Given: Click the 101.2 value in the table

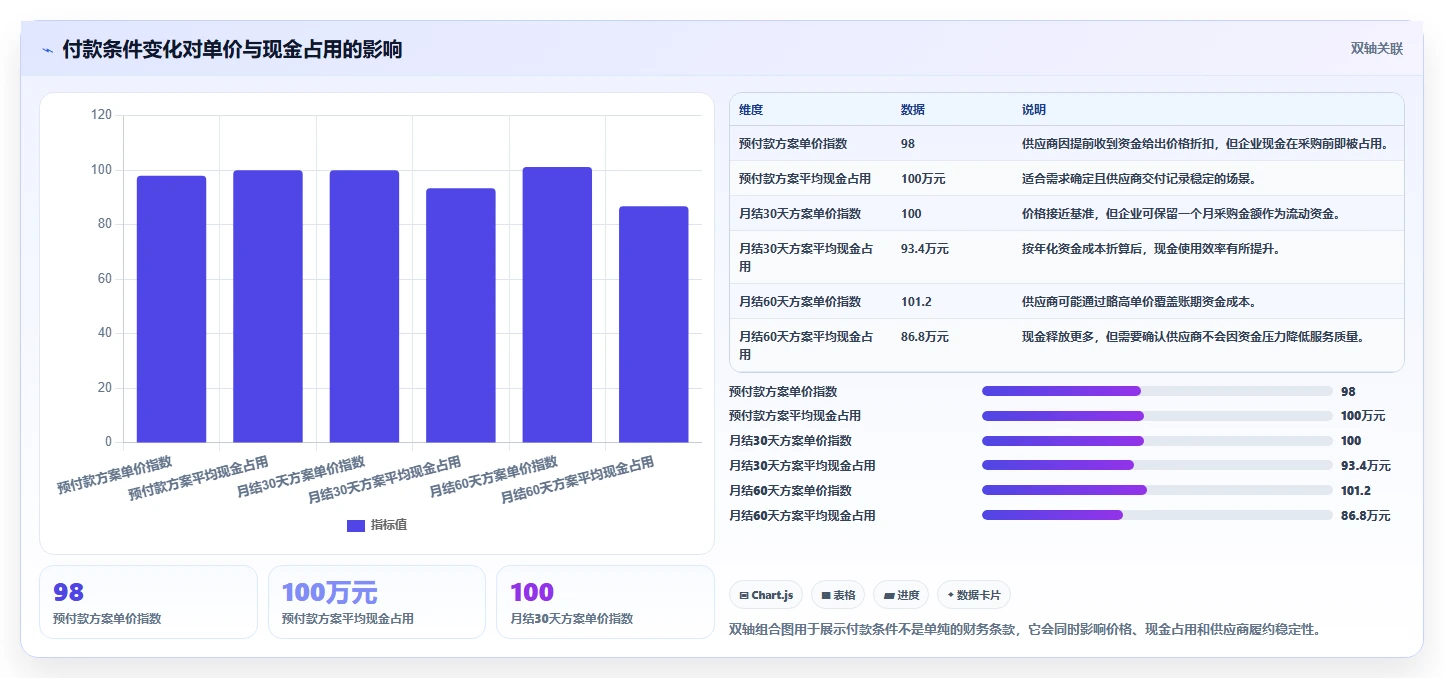Looking at the screenshot, I should (915, 302).
